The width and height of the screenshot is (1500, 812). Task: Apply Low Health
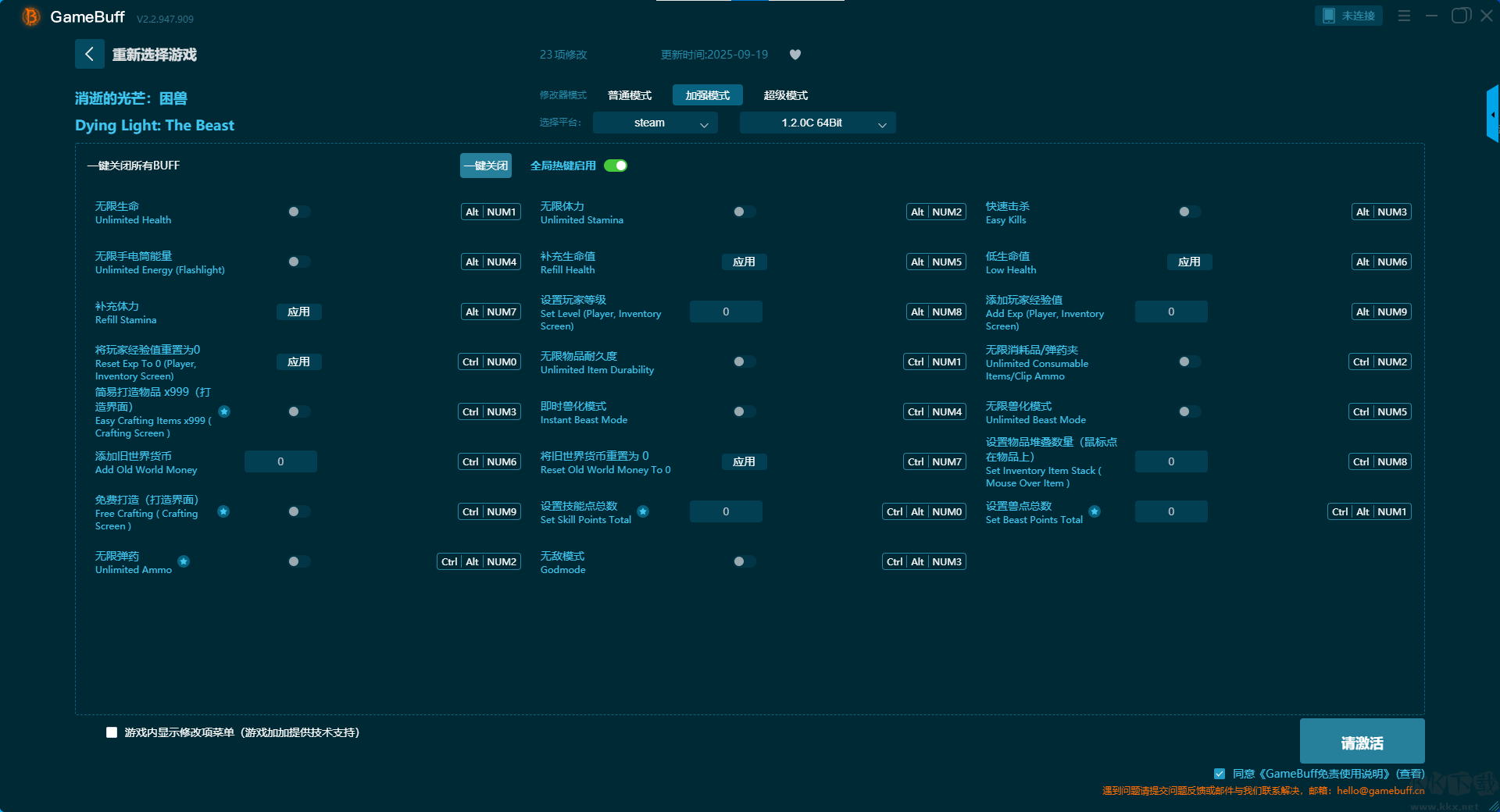pyautogui.click(x=1189, y=262)
